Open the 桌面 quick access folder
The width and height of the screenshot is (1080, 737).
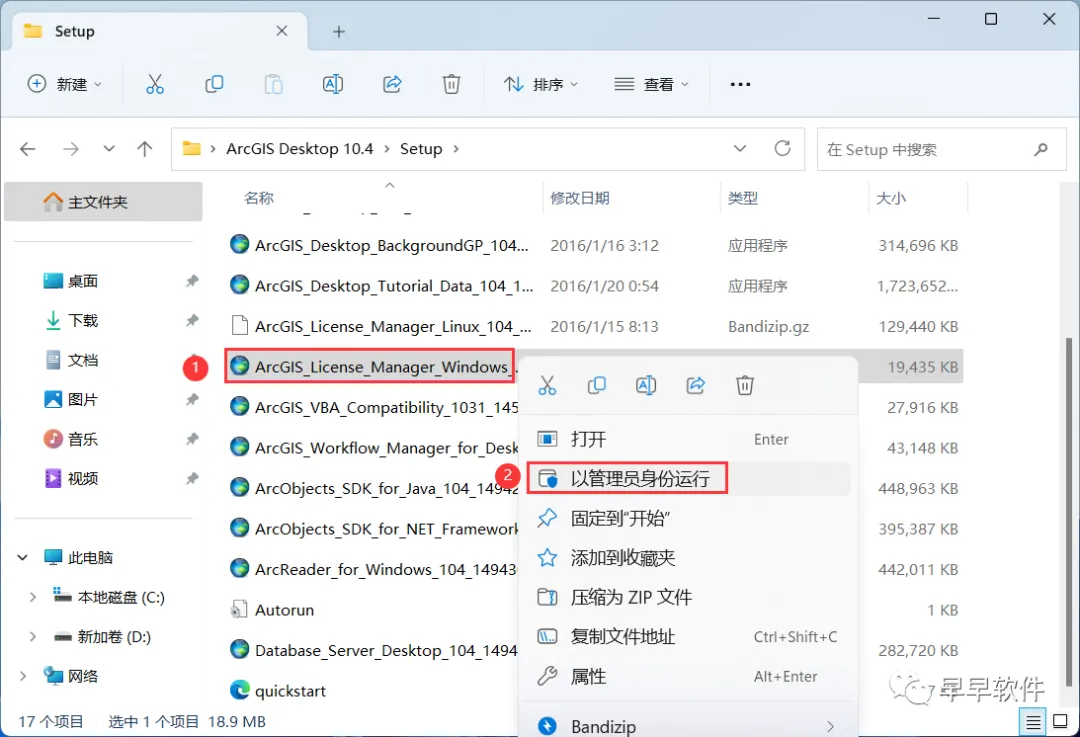pyautogui.click(x=83, y=281)
